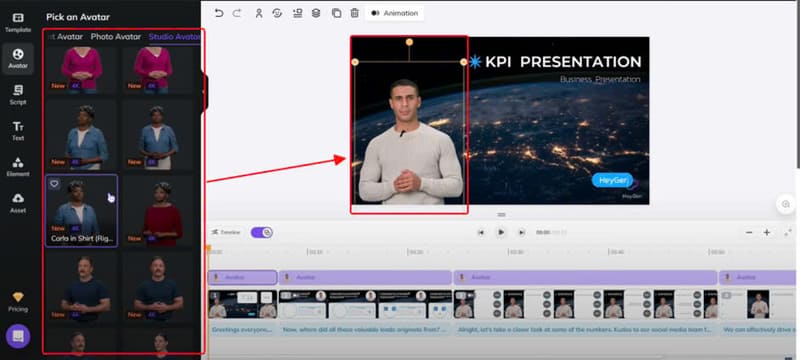Pick left pink sweater woman avatar
This screenshot has width=800, height=360.
point(82,69)
